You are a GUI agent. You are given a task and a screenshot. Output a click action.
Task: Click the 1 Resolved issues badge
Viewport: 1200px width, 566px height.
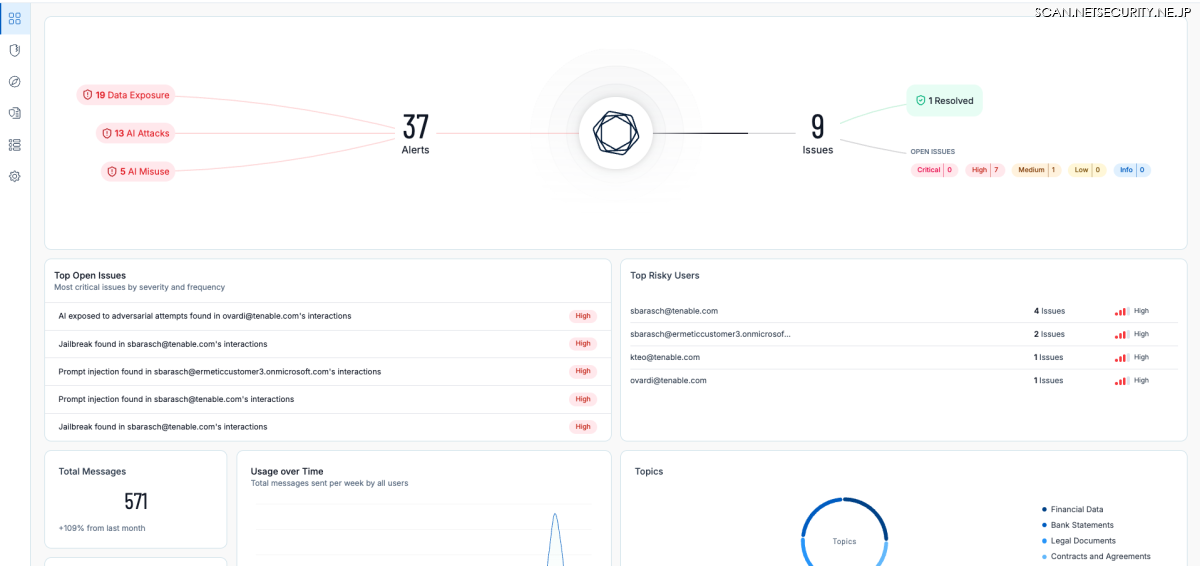click(944, 101)
